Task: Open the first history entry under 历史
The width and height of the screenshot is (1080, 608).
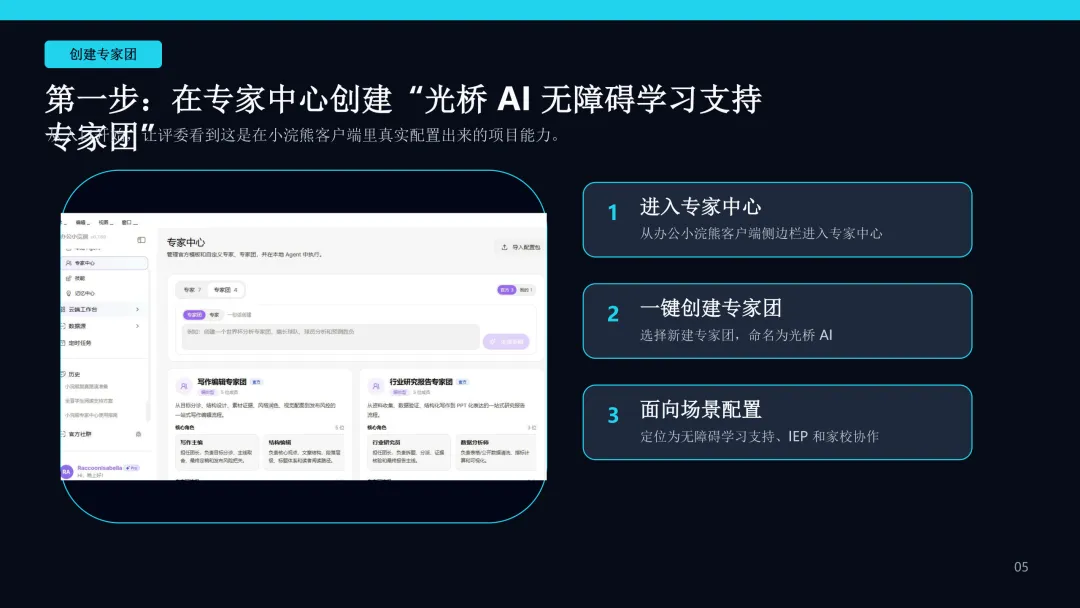Action: point(87,387)
